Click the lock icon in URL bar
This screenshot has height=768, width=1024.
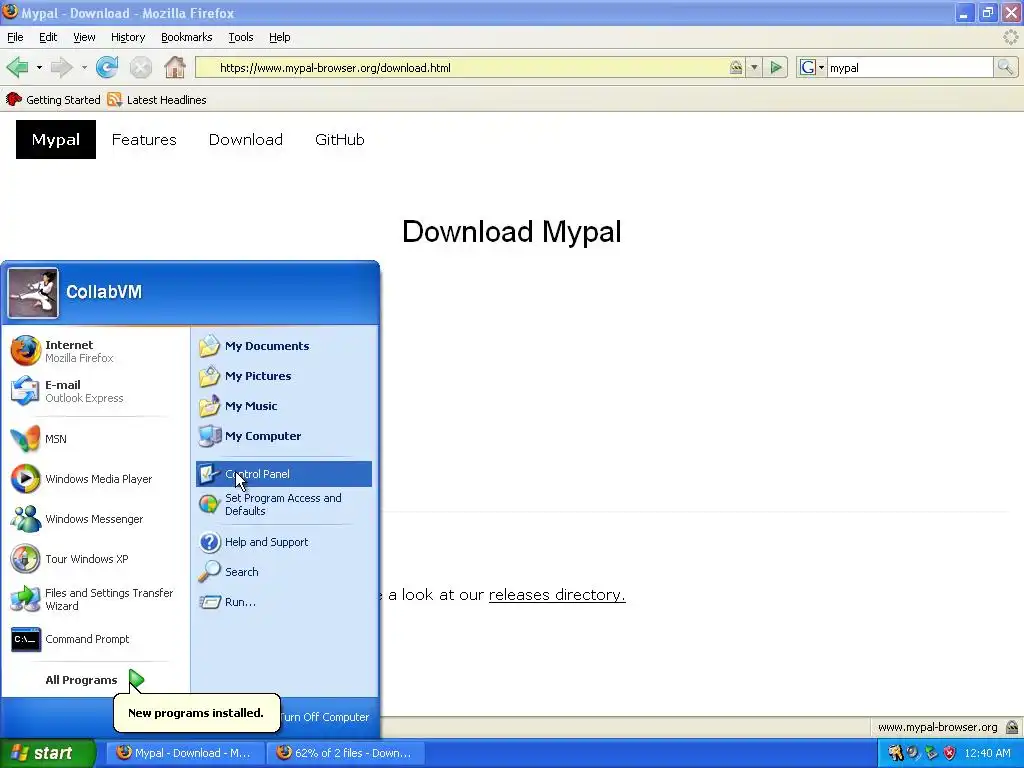736,67
